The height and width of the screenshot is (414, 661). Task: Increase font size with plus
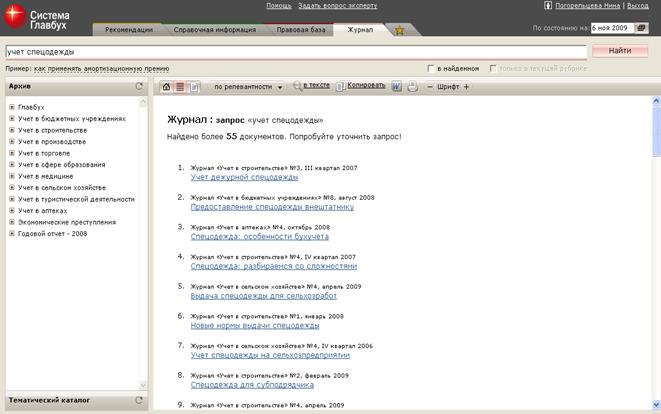pyautogui.click(x=466, y=87)
